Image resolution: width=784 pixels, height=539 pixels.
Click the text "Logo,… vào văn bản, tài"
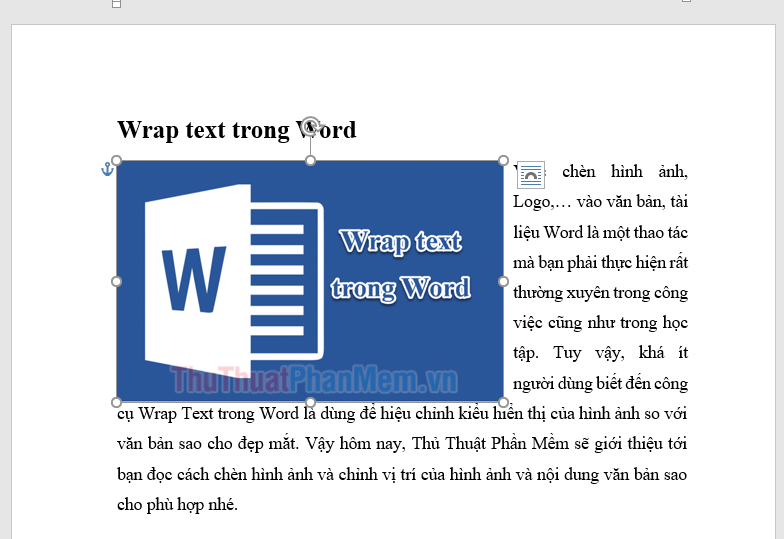[600, 202]
